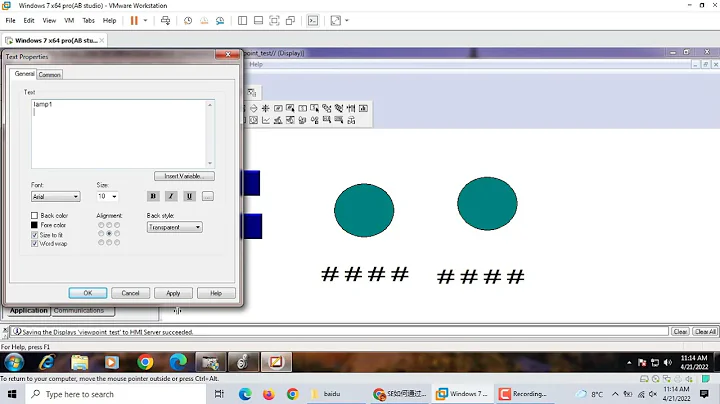Click the font browse ellipsis button
Viewport: 720px width, 404px height.
coord(208,196)
